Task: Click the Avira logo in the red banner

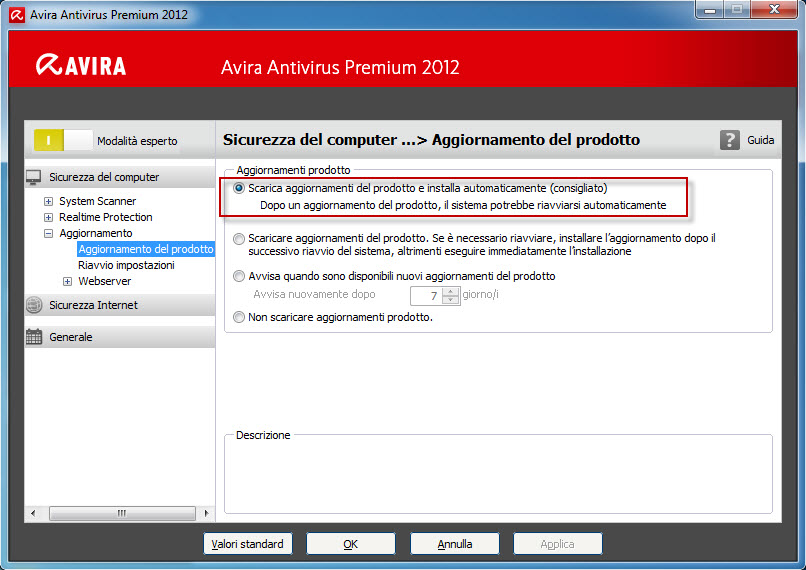Action: tap(81, 65)
